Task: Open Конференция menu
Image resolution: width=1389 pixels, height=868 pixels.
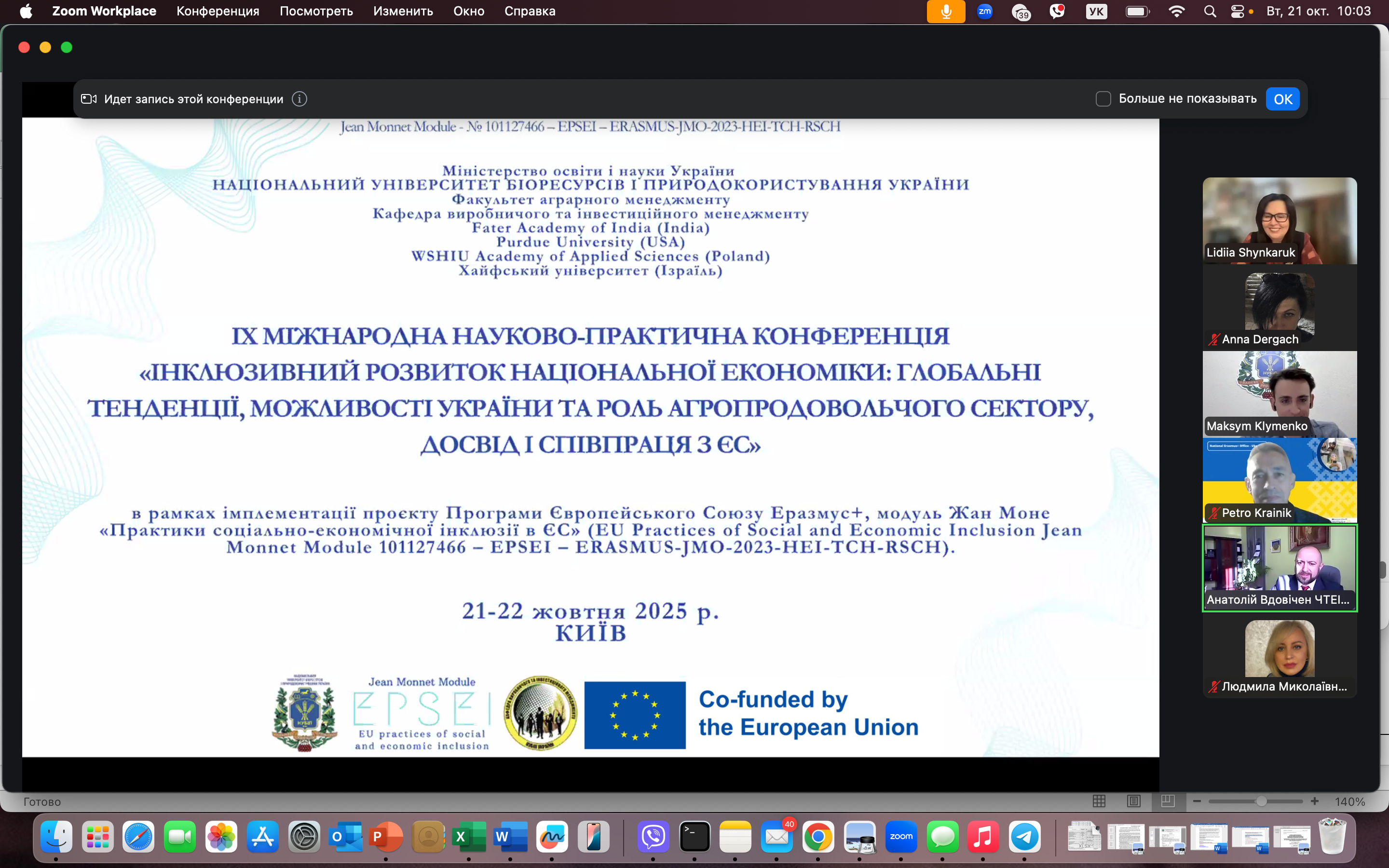Action: 218,12
